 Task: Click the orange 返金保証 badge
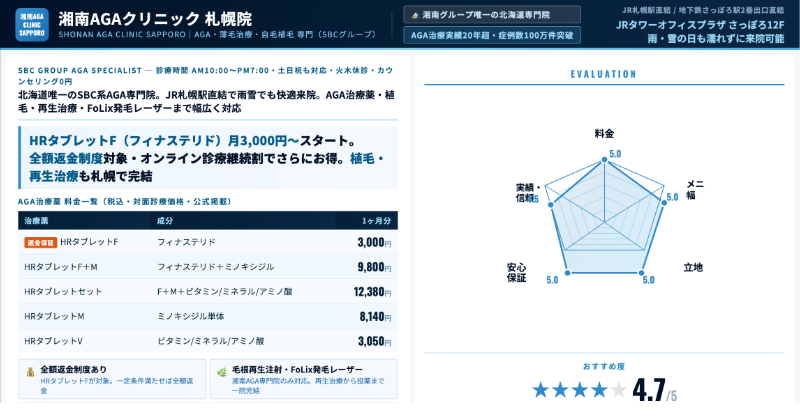[40, 243]
